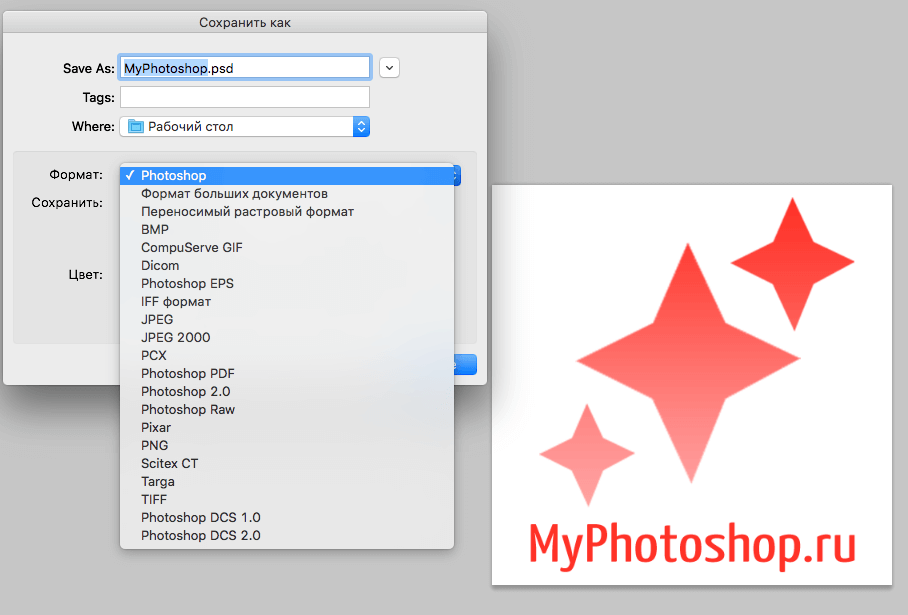Viewport: 908px width, 615px height.
Task: Select Photoshop PDF format
Action: (188, 373)
